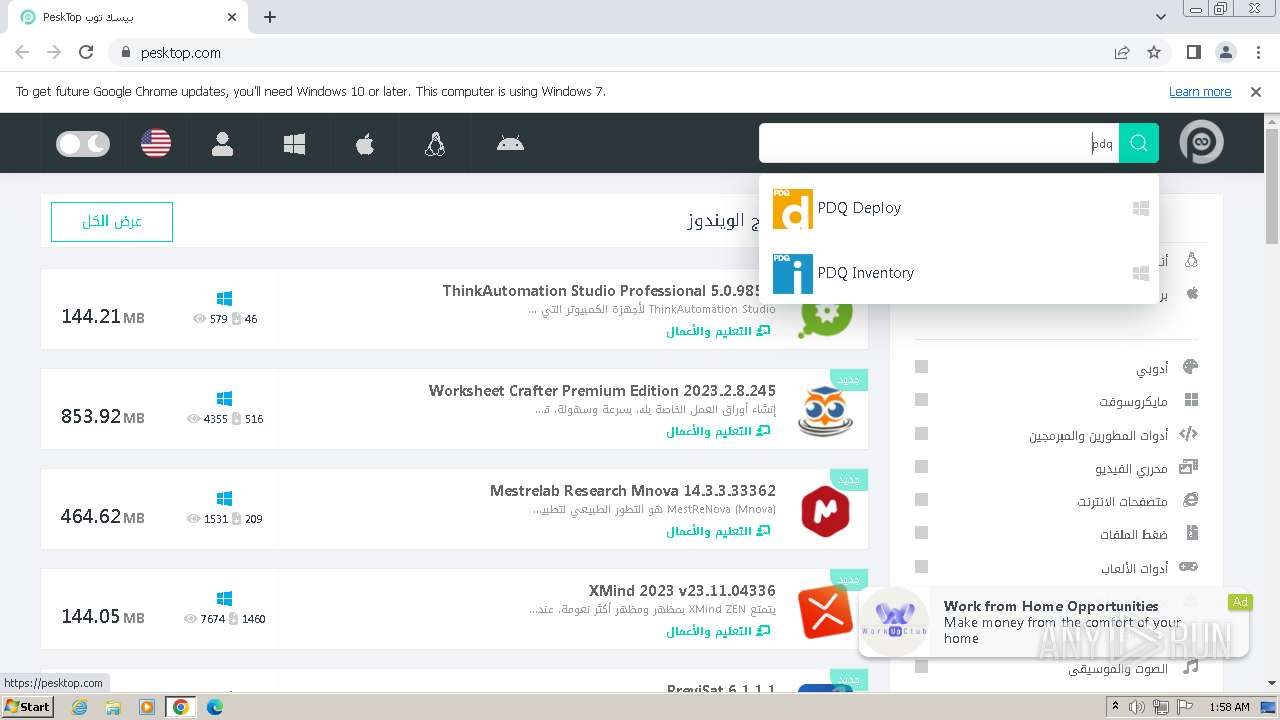Click التعليم والأعمال category under Worksheet Crafter
1280x720 pixels.
point(719,431)
